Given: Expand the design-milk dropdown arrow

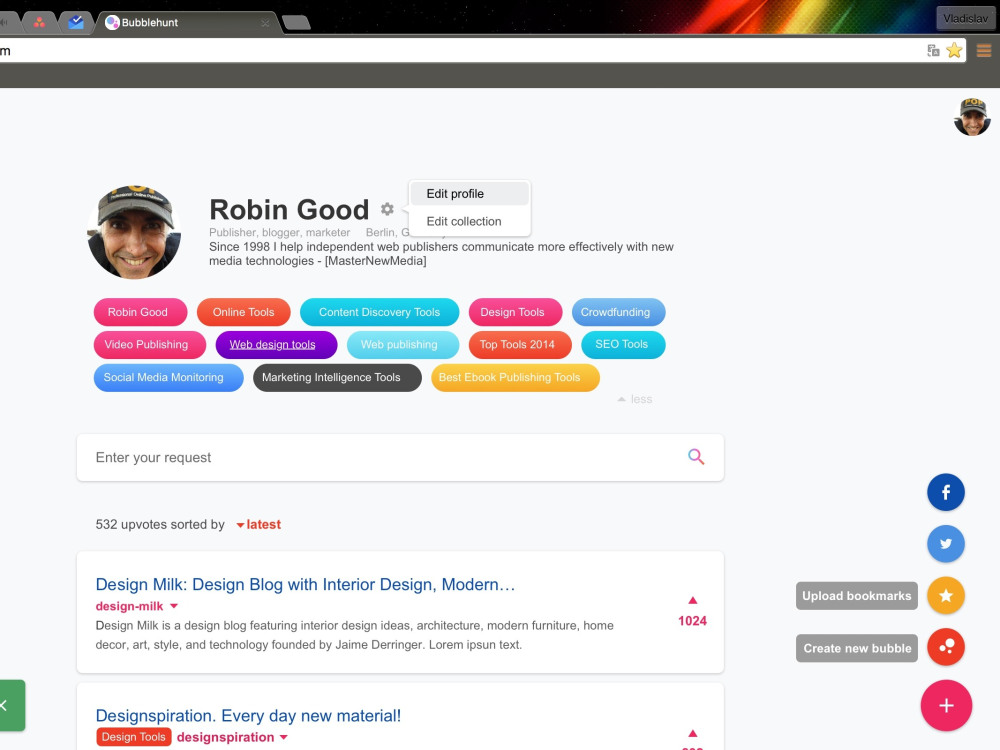Looking at the screenshot, I should [174, 607].
